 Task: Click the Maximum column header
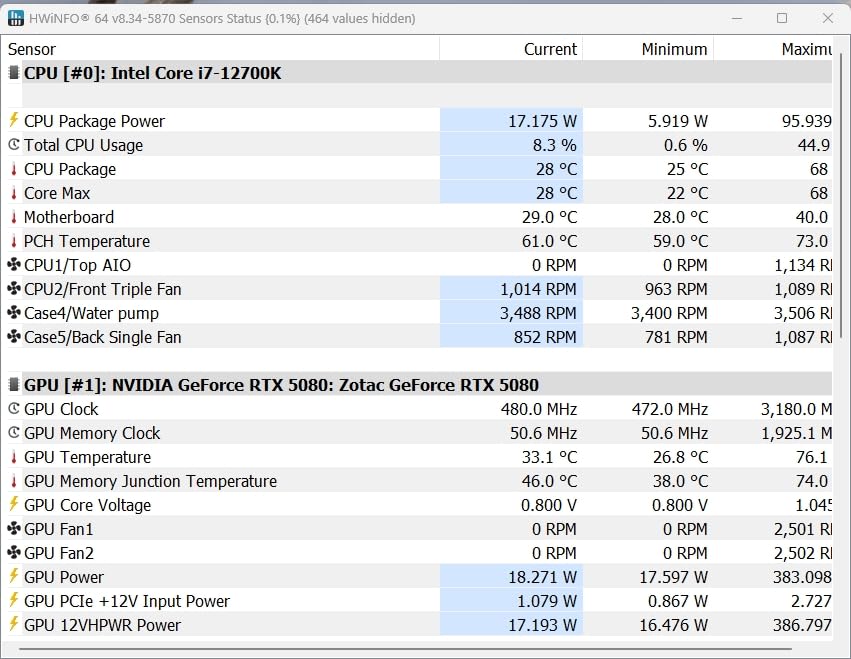[x=773, y=49]
